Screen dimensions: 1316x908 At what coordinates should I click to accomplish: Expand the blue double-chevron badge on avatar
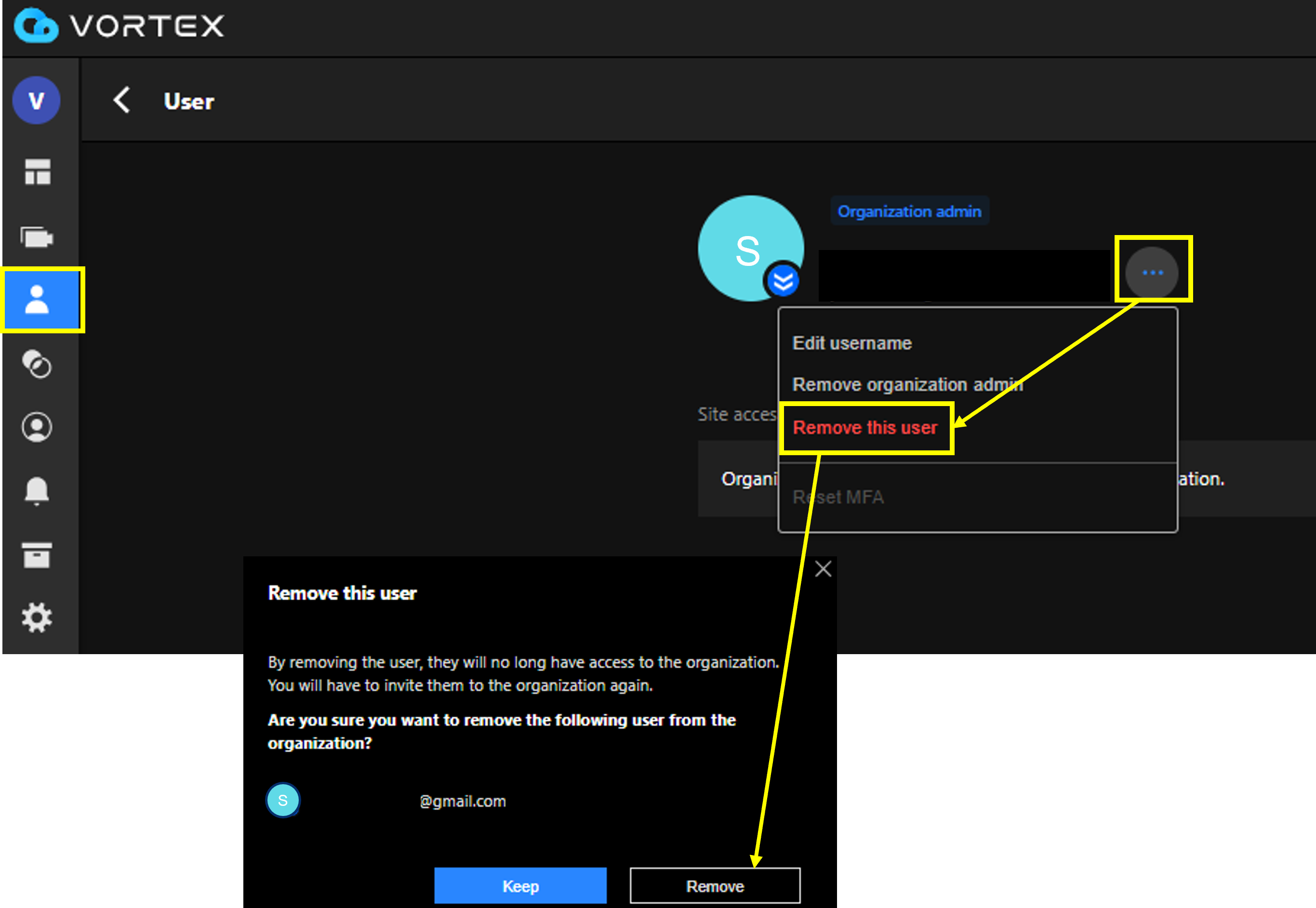point(784,280)
